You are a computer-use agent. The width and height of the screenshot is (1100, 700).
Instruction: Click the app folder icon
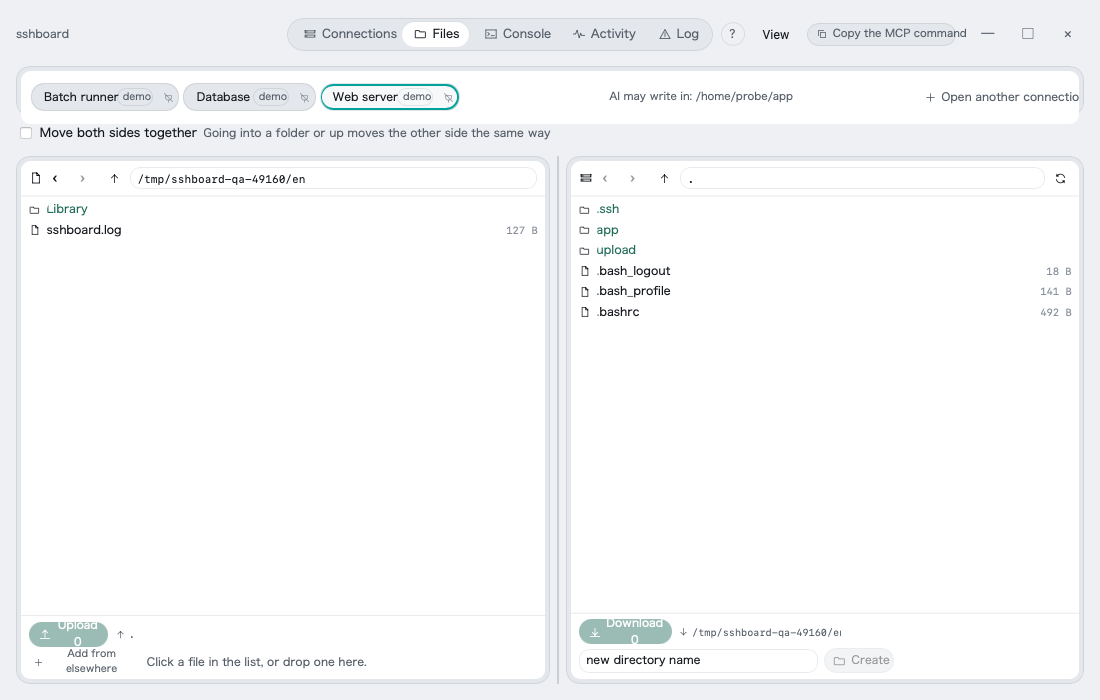tap(584, 230)
